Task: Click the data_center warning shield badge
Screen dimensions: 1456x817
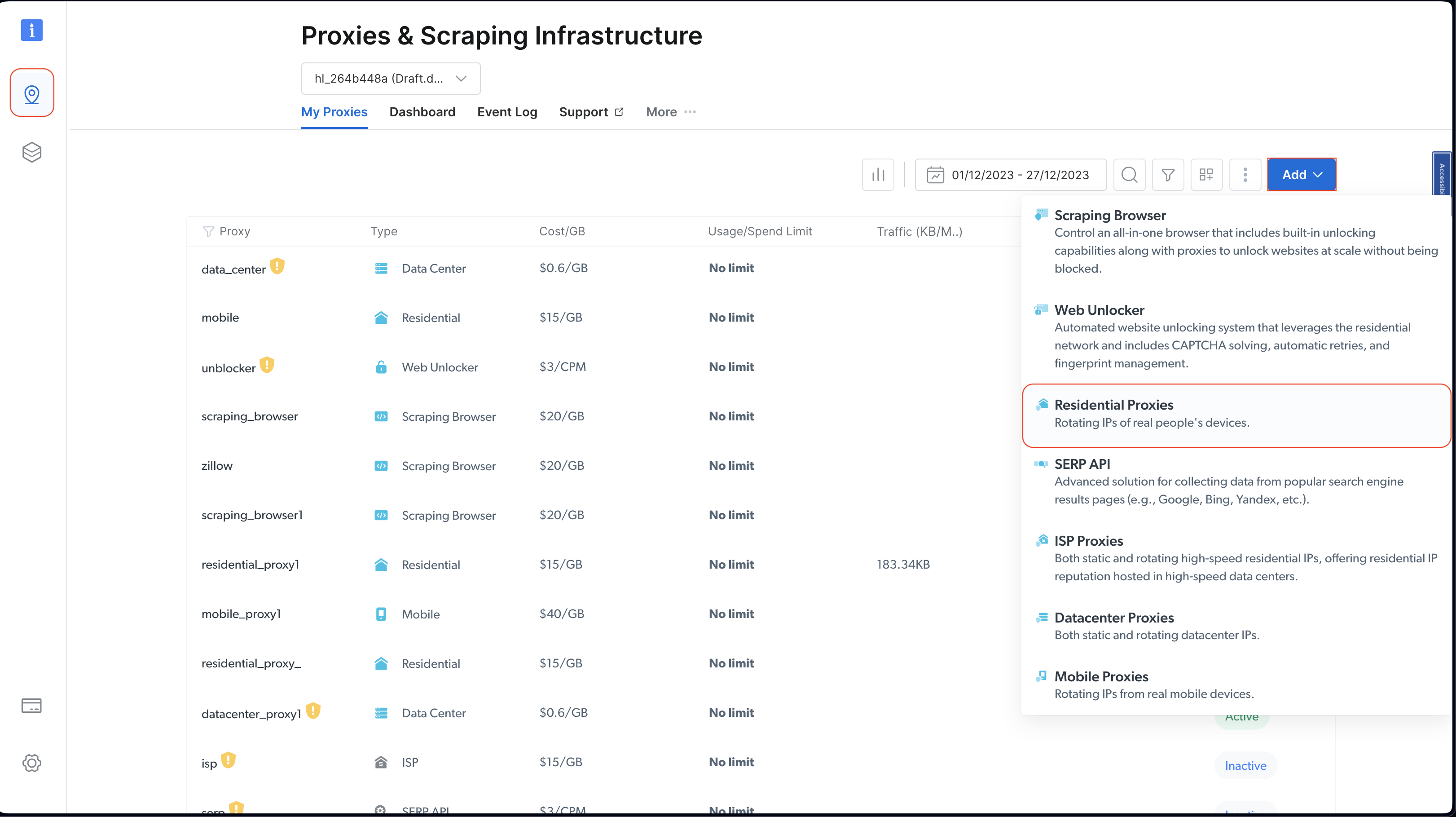Action: [x=277, y=266]
